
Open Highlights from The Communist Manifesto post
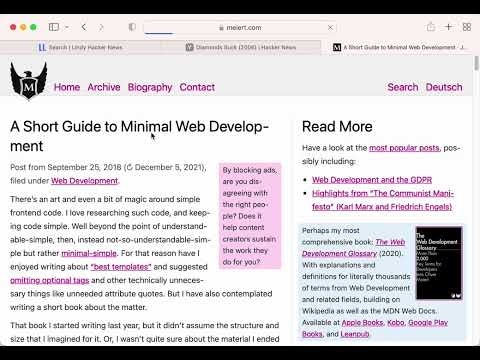pos(383,200)
